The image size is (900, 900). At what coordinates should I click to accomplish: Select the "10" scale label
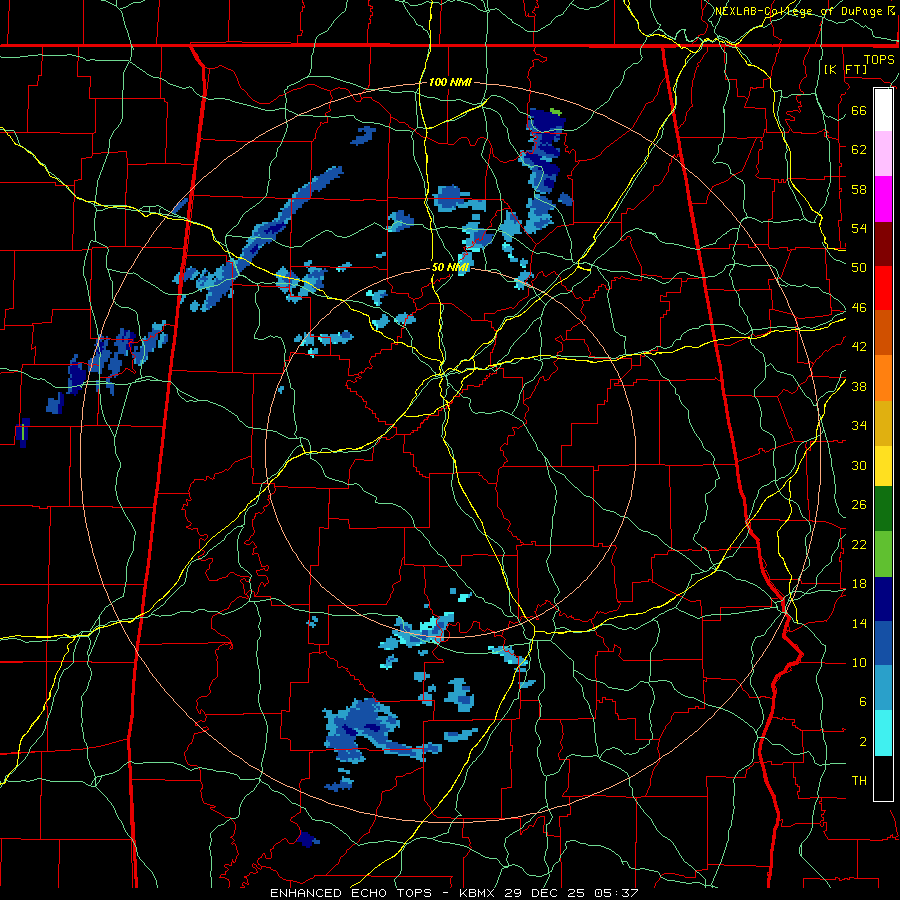click(x=859, y=663)
